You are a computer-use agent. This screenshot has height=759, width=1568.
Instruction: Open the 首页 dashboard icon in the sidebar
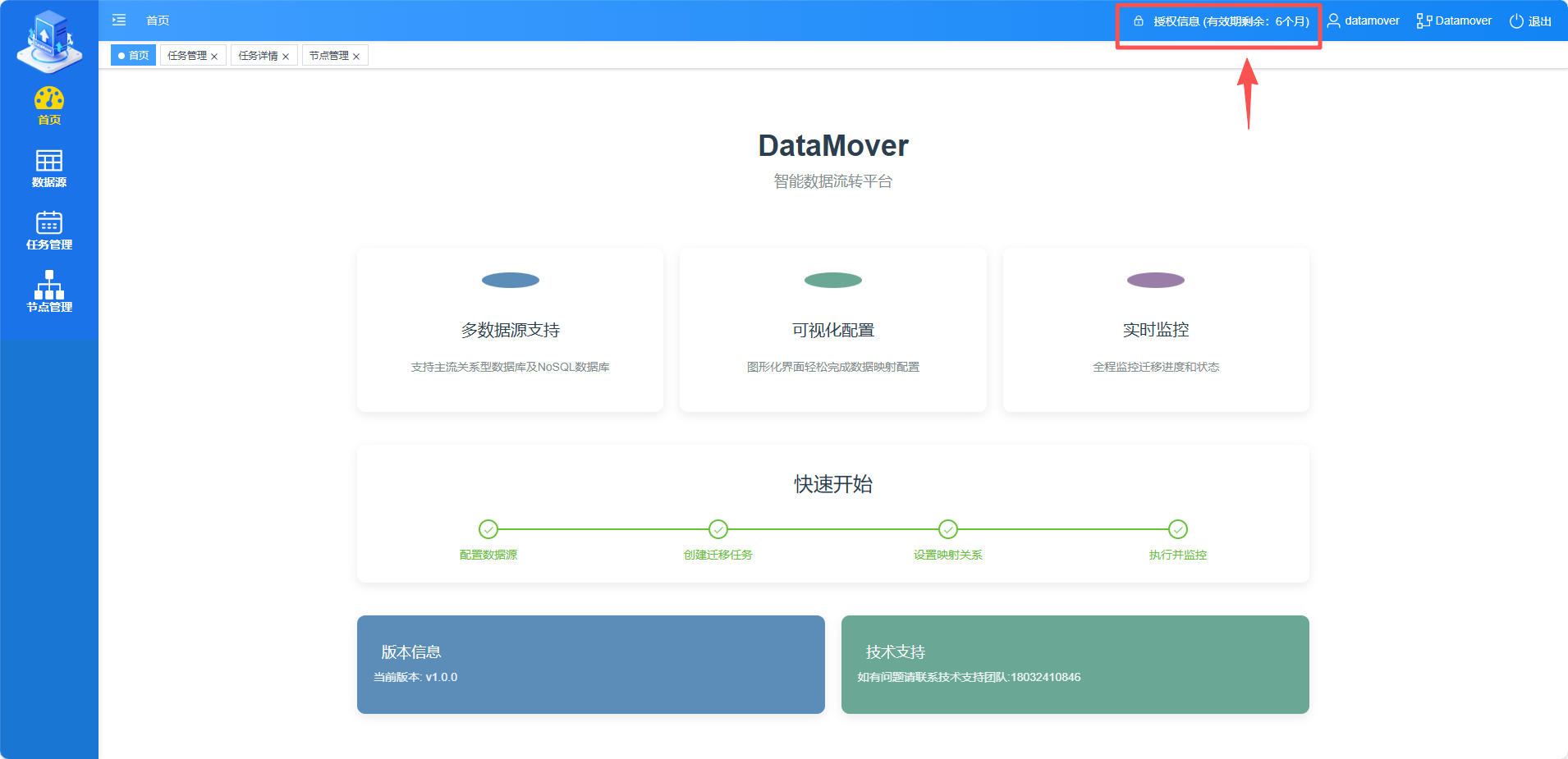(49, 99)
